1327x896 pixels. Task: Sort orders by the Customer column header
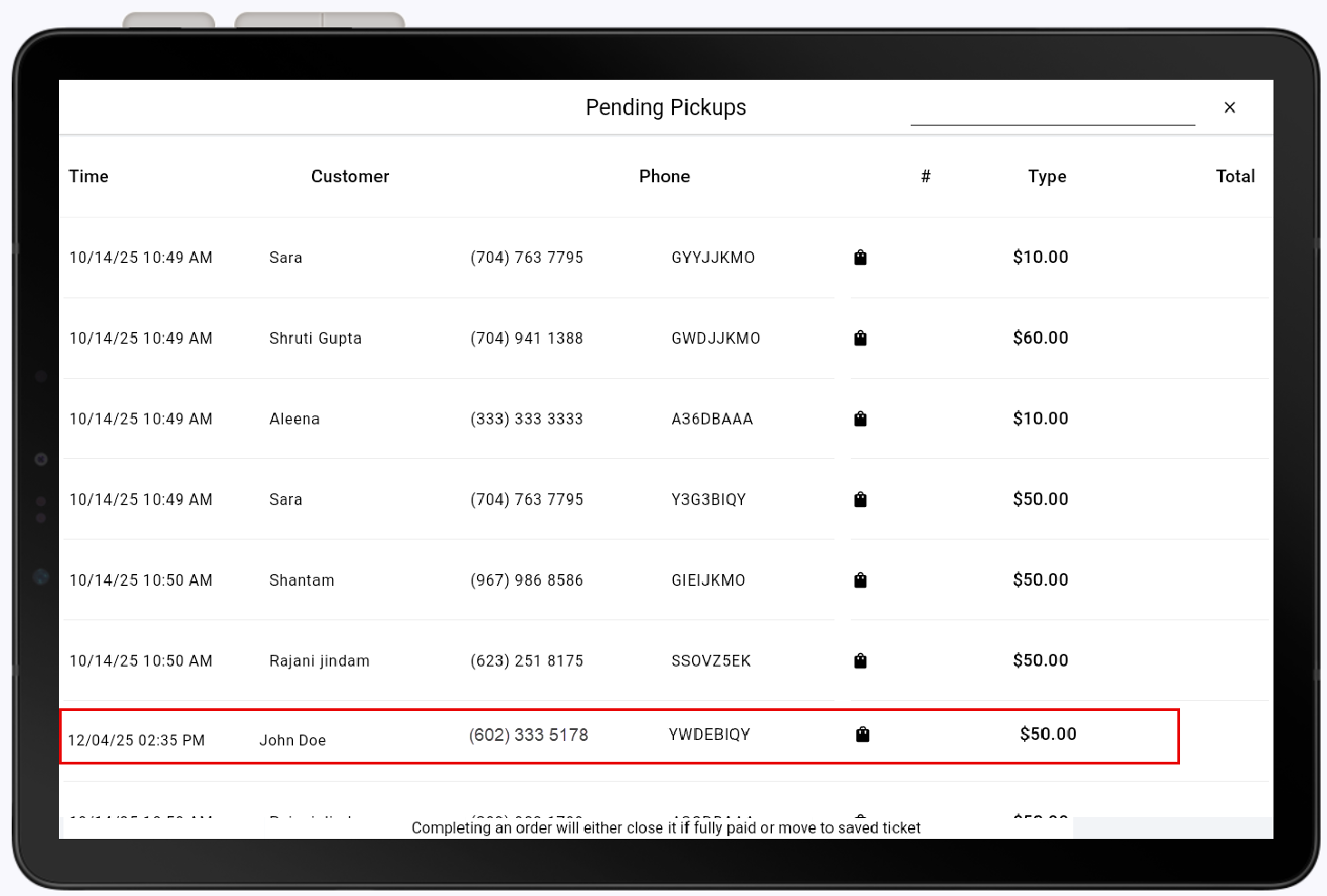point(350,176)
